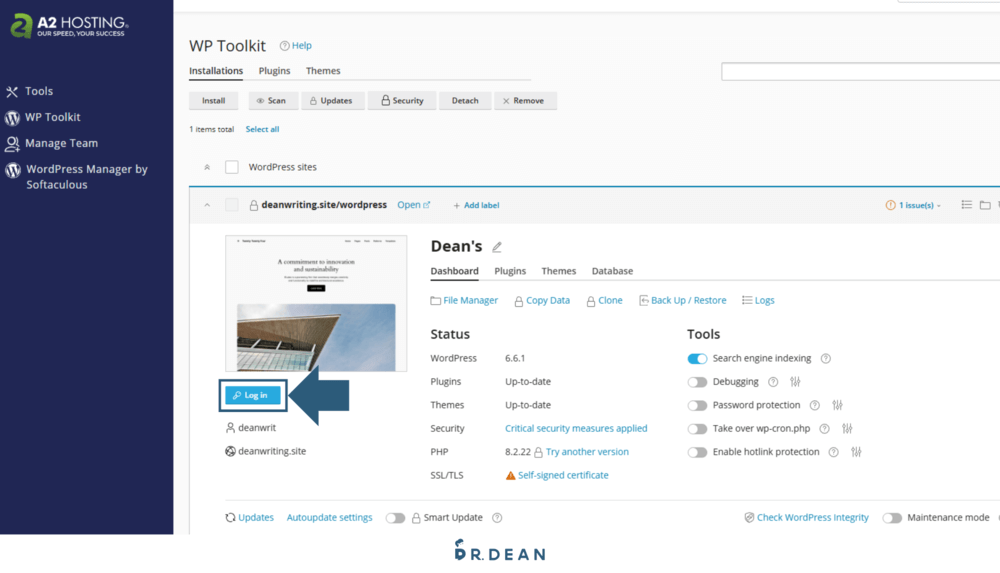
Task: Toggle Smart Update on
Action: (395, 518)
